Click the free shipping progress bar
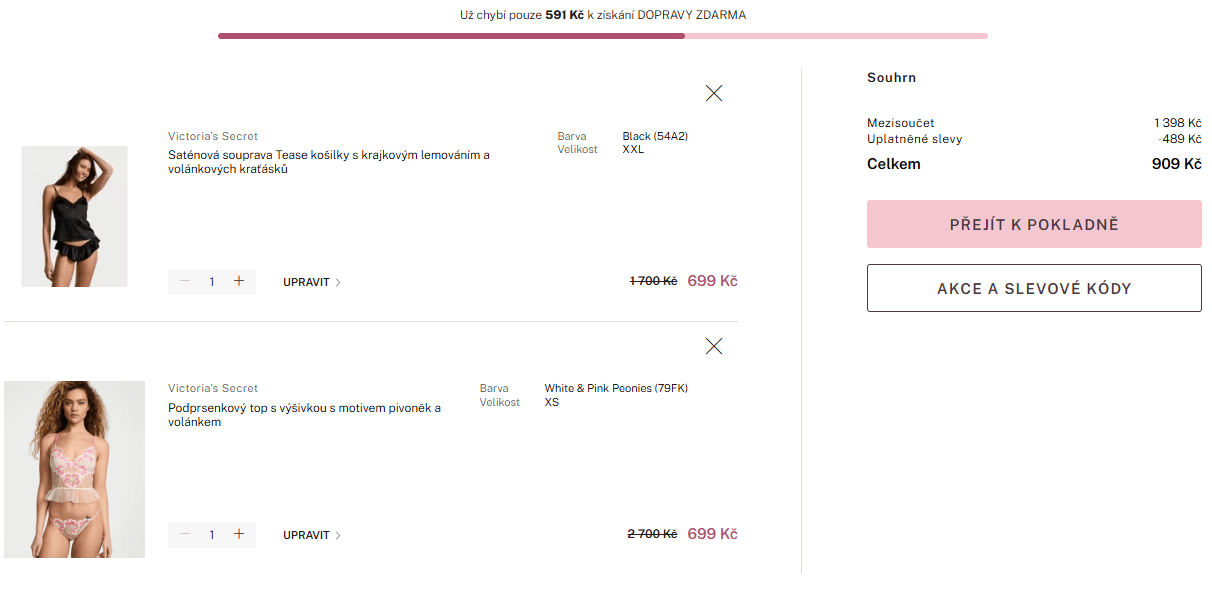1212x589 pixels. pyautogui.click(x=603, y=36)
